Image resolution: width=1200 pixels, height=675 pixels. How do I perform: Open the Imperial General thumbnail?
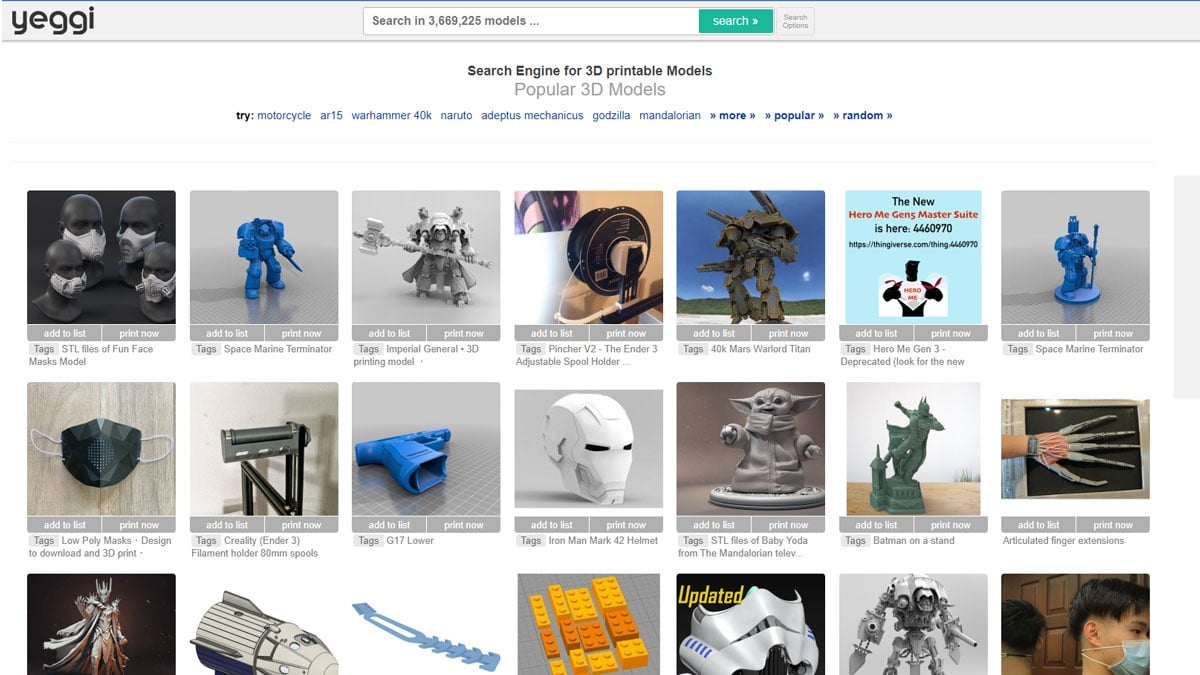tap(426, 258)
